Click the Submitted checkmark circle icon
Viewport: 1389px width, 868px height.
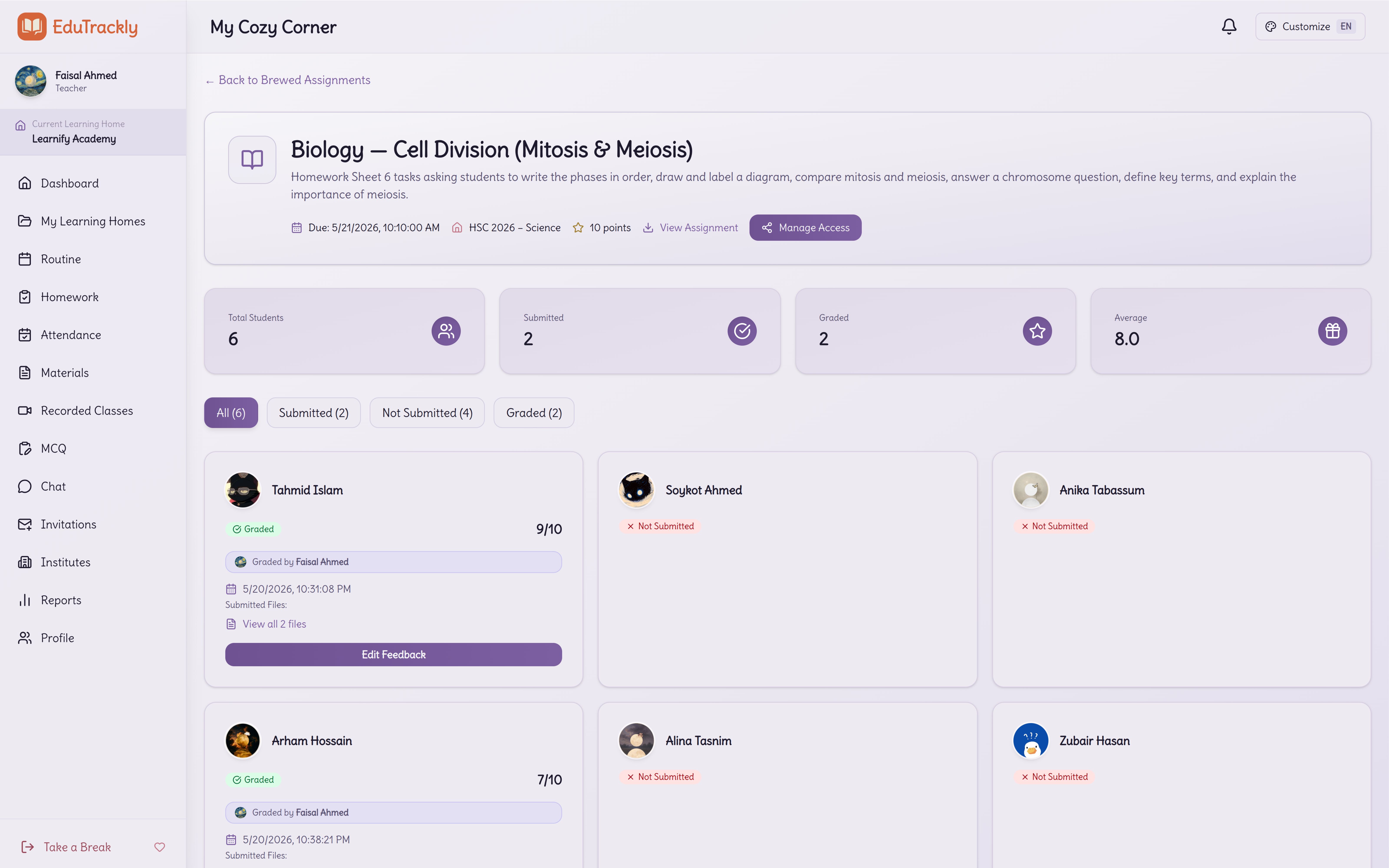tap(742, 331)
